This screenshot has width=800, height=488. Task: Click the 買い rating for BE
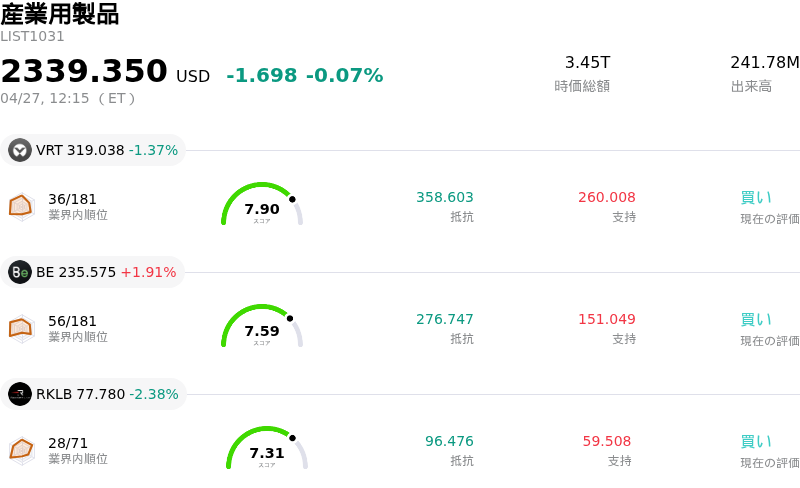click(756, 319)
